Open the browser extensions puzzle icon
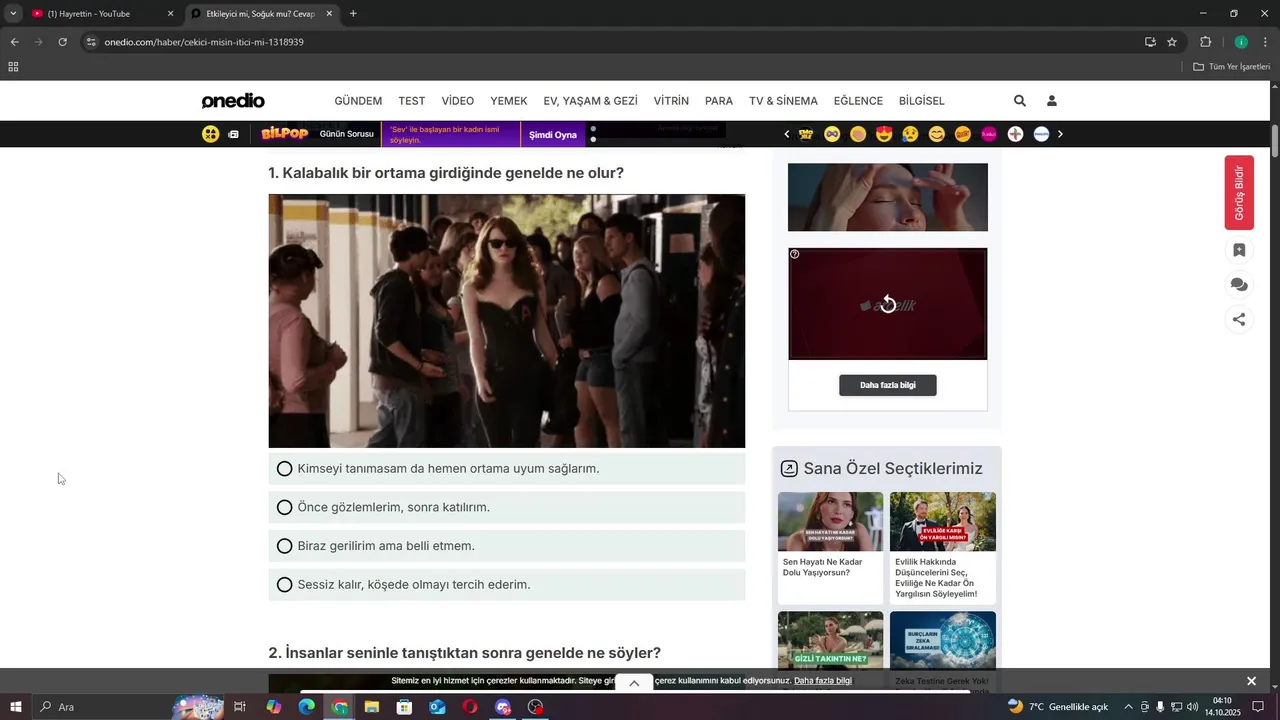 point(1205,42)
